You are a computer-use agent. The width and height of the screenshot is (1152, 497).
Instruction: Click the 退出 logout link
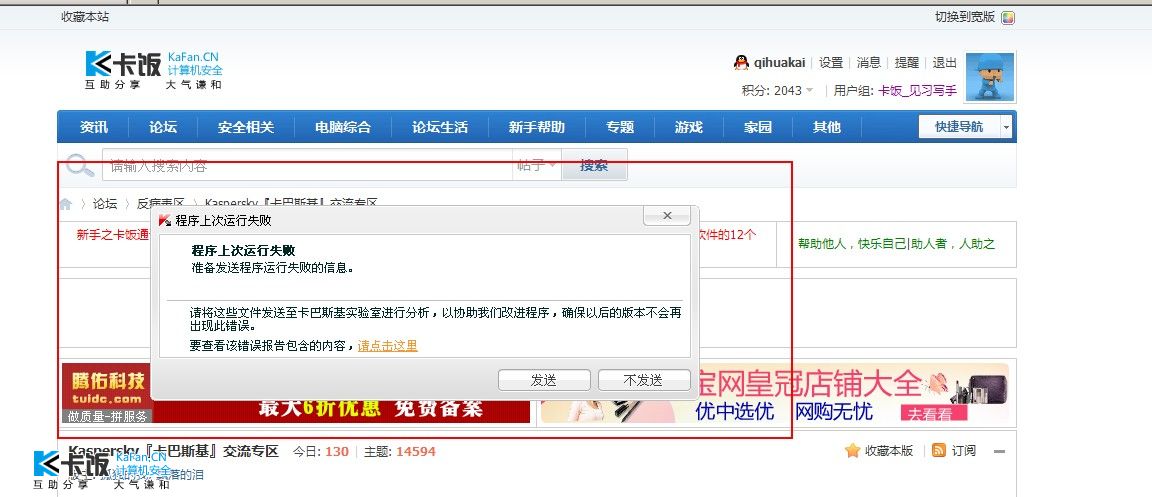945,62
